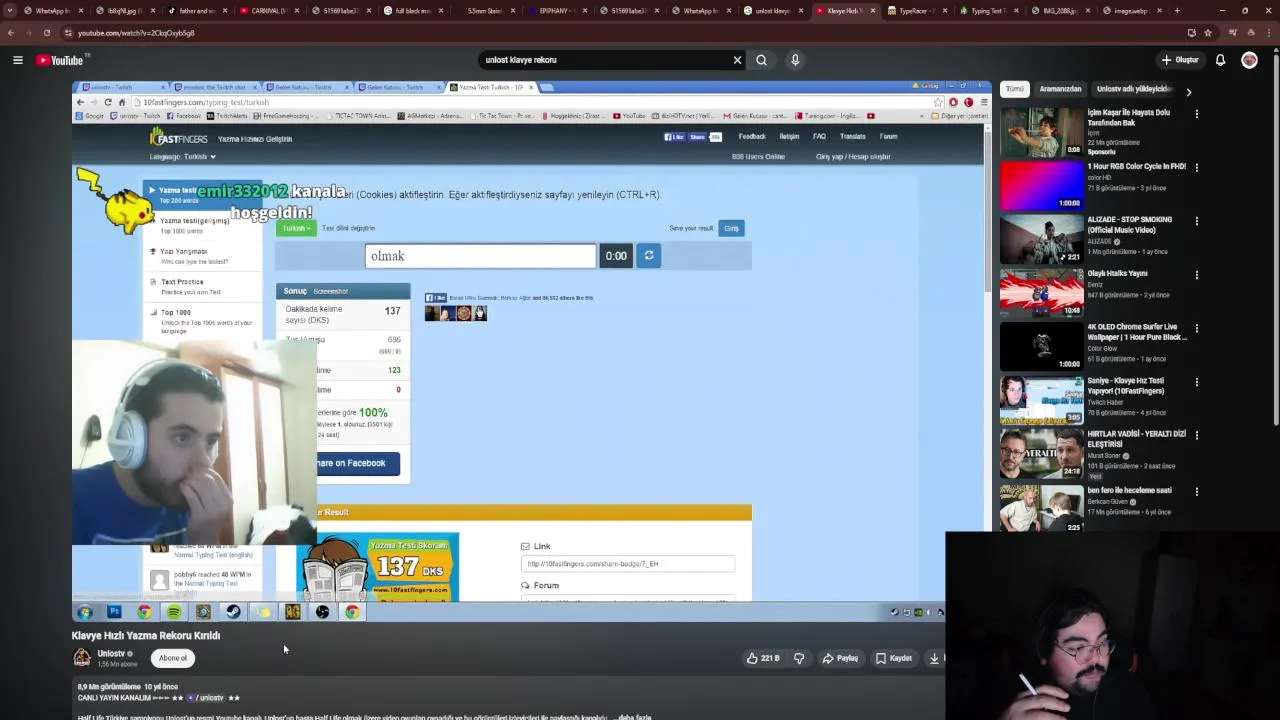Subscribe with the 'Abone ol' button
Screen dimensions: 1280x720
click(173, 658)
